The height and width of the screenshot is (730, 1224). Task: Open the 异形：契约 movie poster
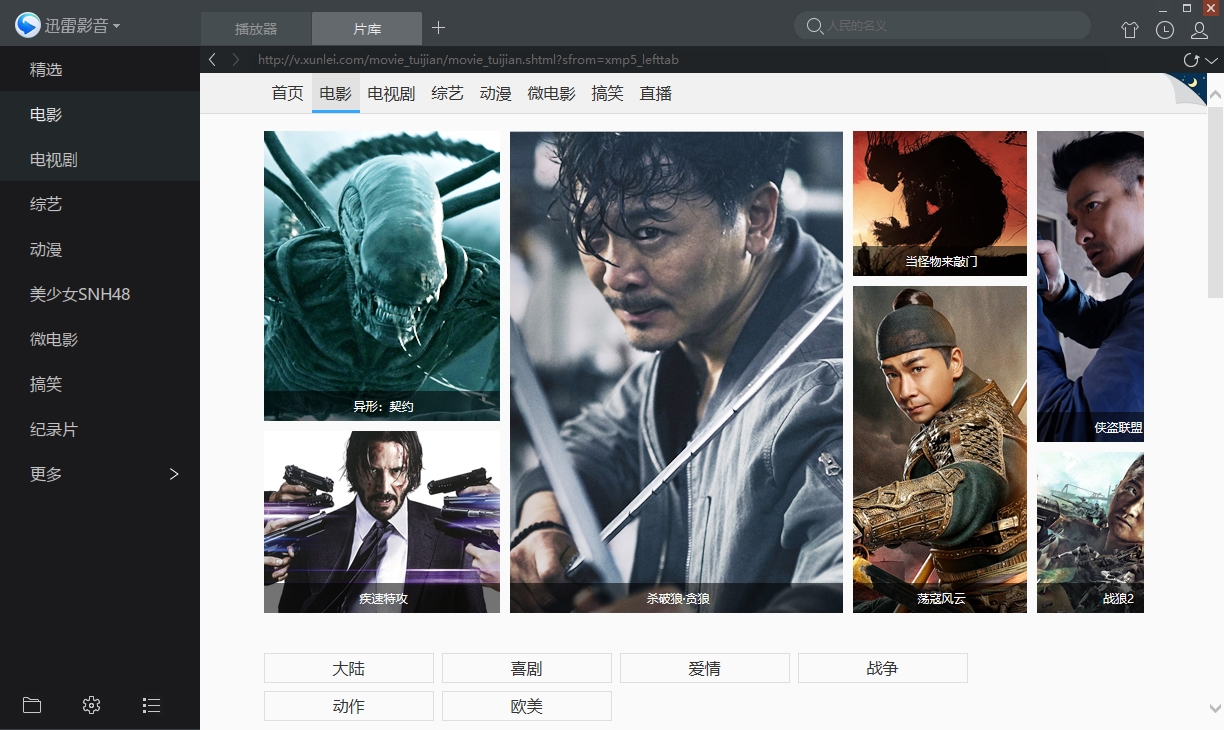[382, 276]
